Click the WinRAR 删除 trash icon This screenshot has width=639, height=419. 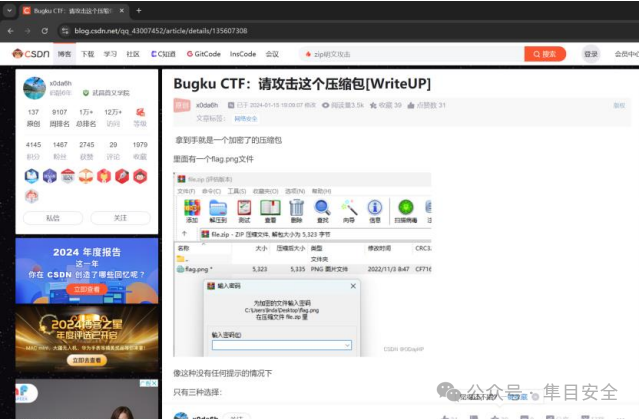coord(296,211)
